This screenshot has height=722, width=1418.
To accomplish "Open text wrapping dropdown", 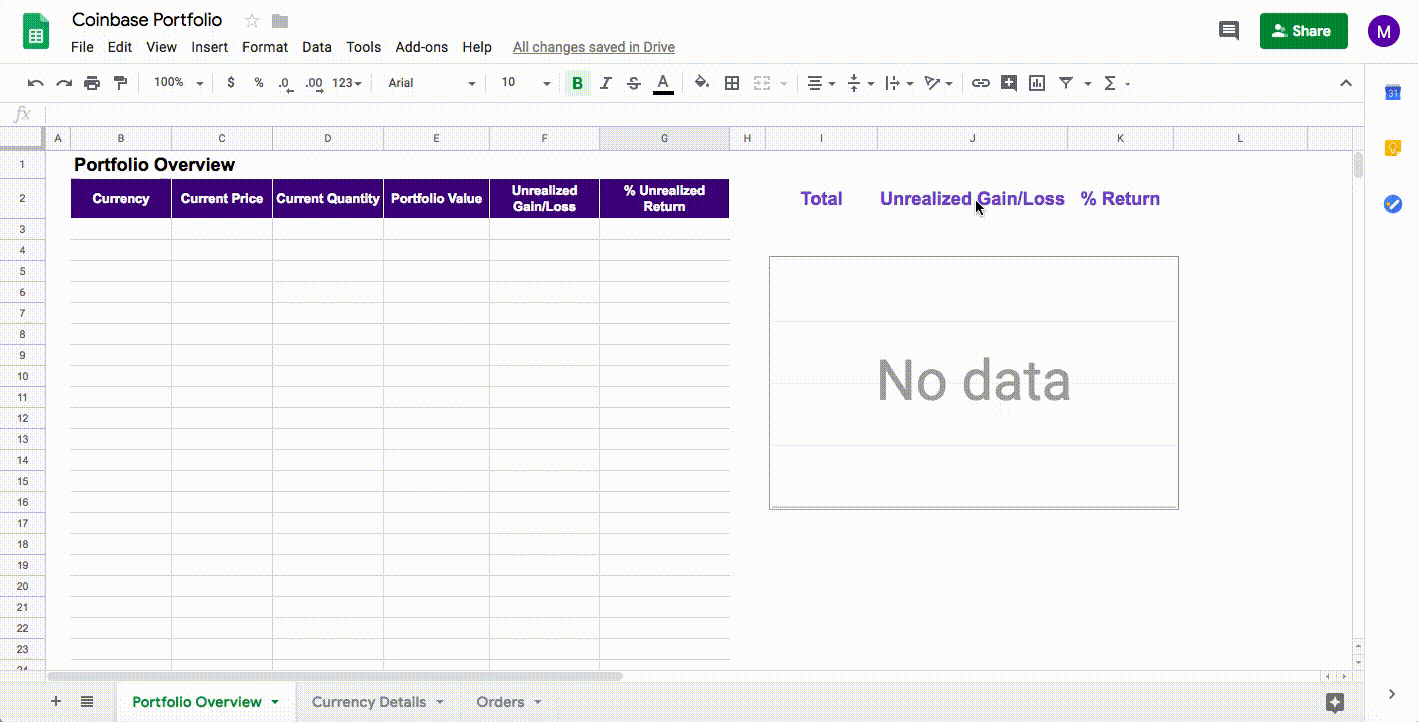I will (x=899, y=83).
